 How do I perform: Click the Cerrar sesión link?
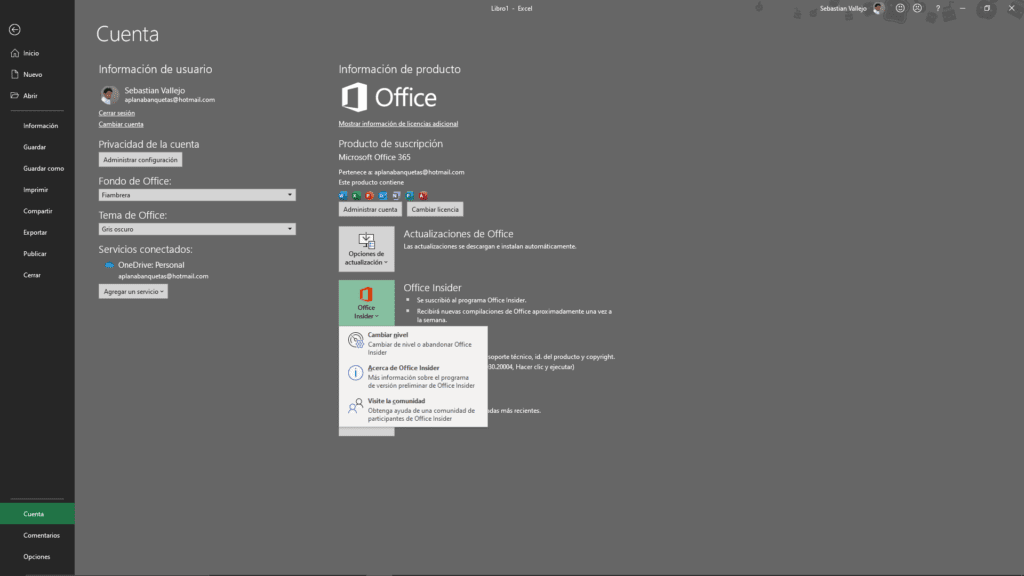[x=117, y=113]
